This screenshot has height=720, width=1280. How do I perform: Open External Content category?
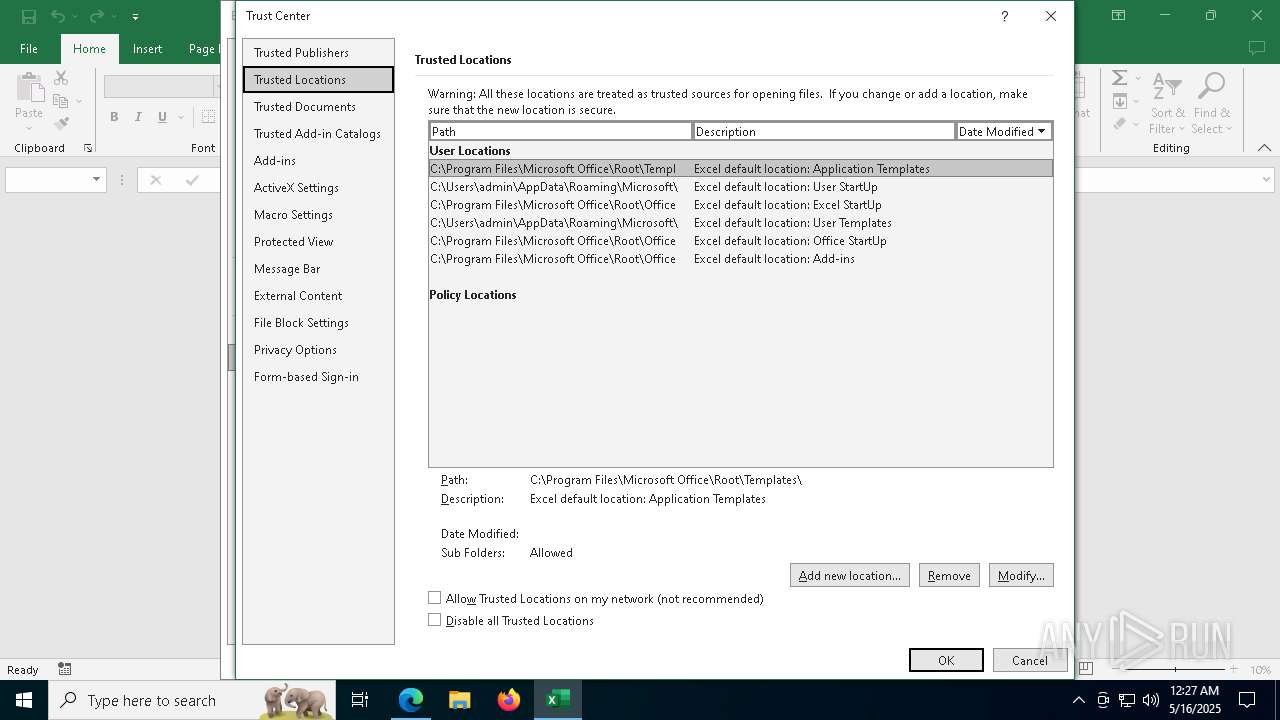tap(318, 296)
